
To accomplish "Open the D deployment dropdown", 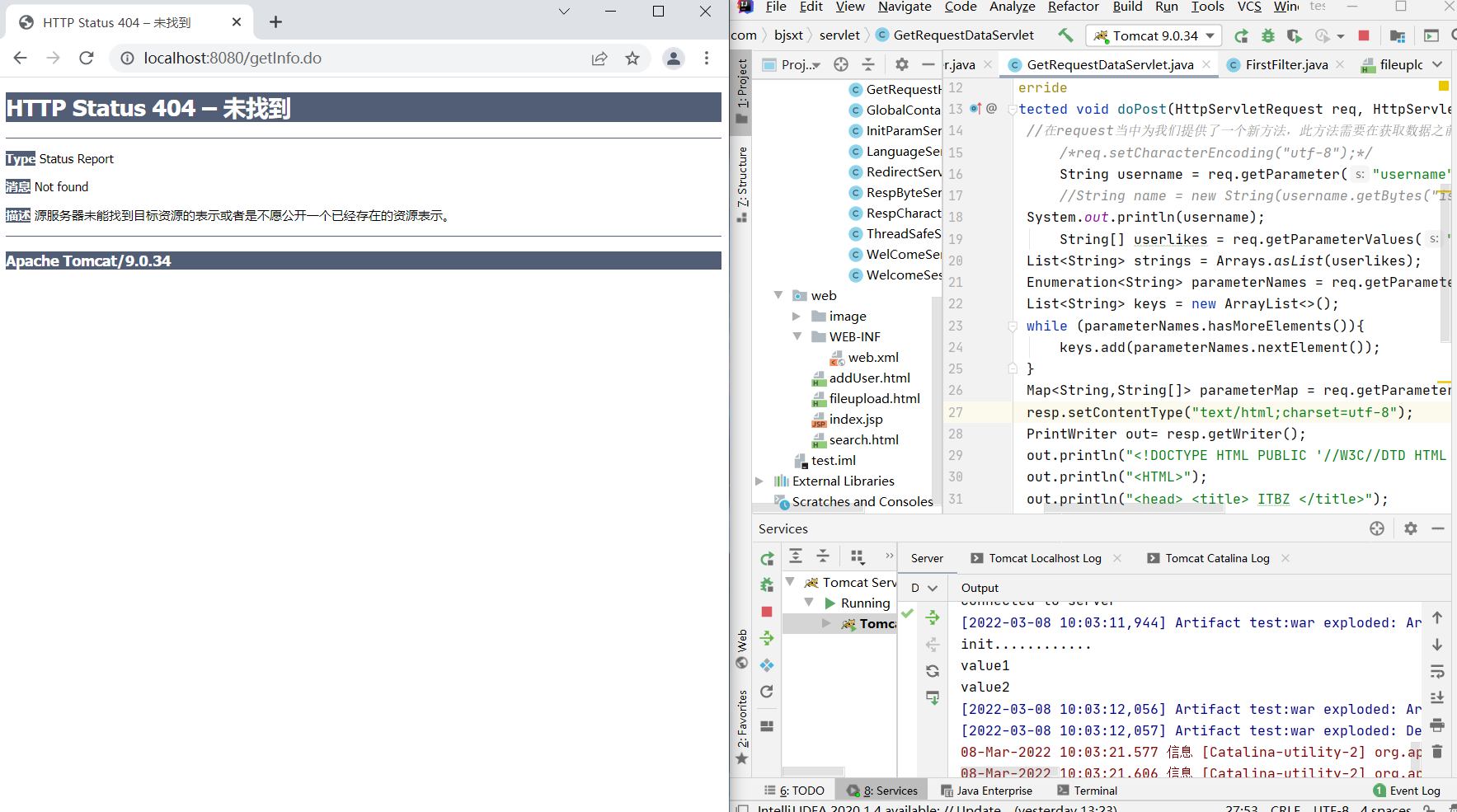I will point(924,588).
